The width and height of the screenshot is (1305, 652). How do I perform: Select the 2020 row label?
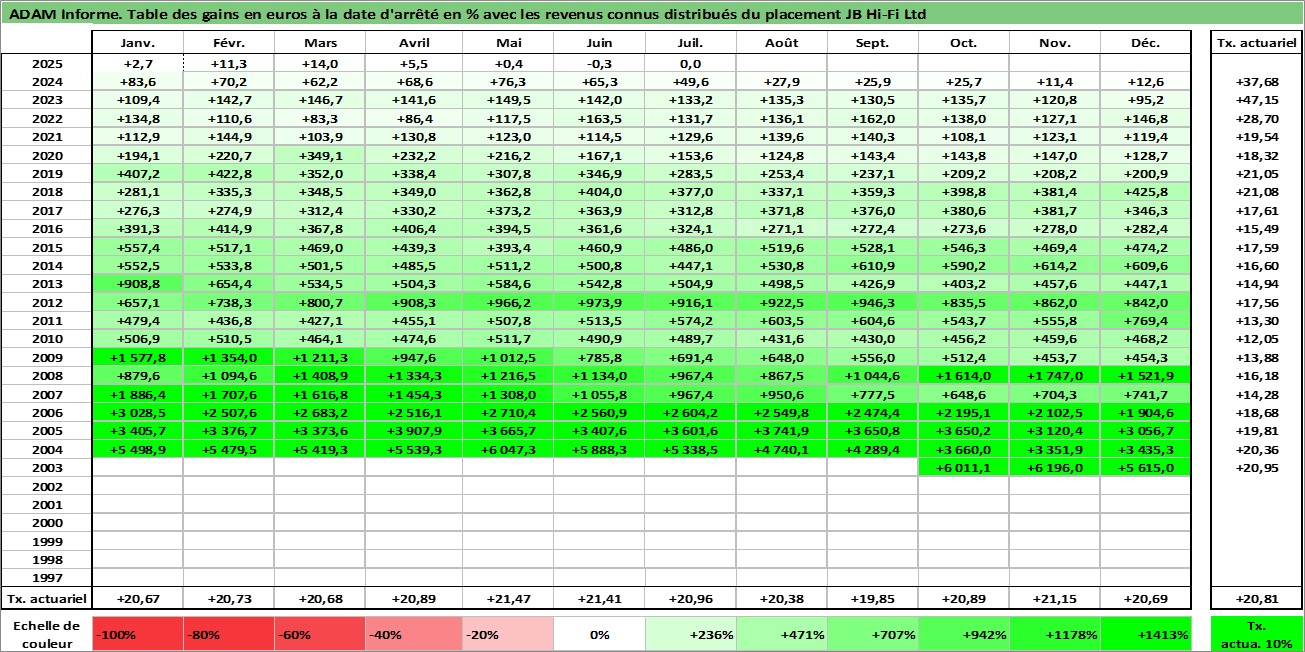click(46, 155)
